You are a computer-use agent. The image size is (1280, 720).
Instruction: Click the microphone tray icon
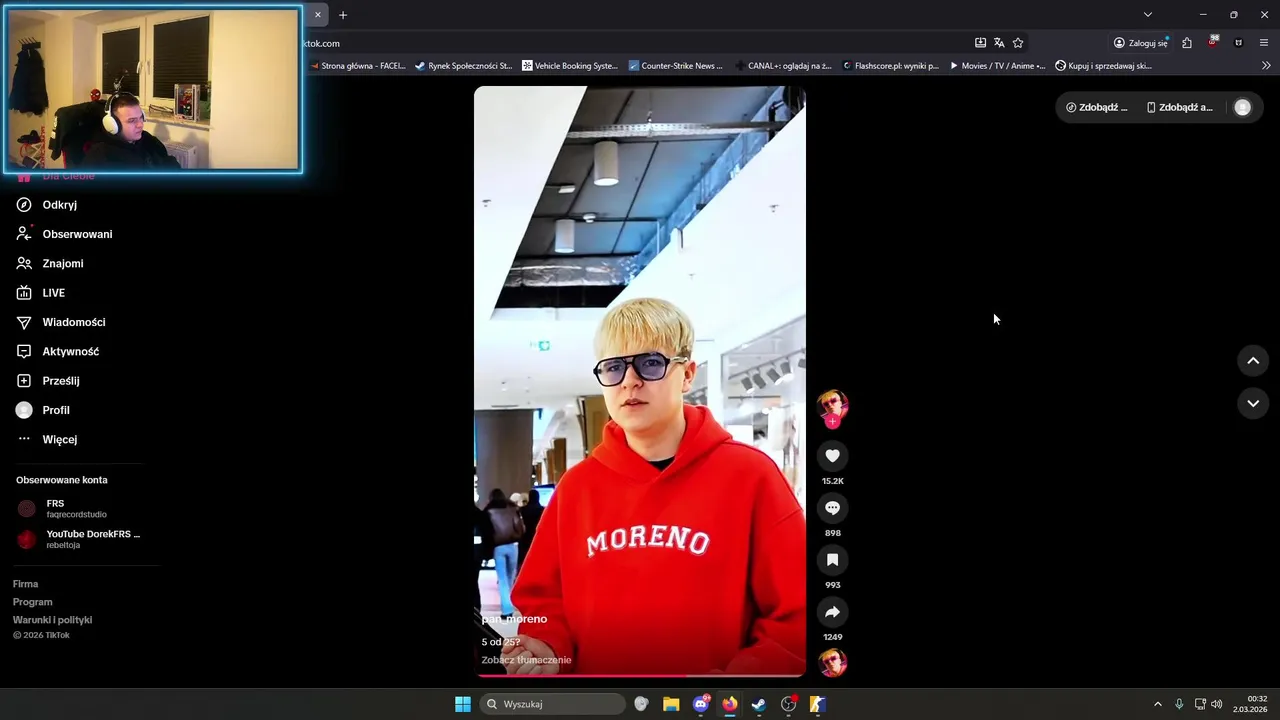point(1179,704)
